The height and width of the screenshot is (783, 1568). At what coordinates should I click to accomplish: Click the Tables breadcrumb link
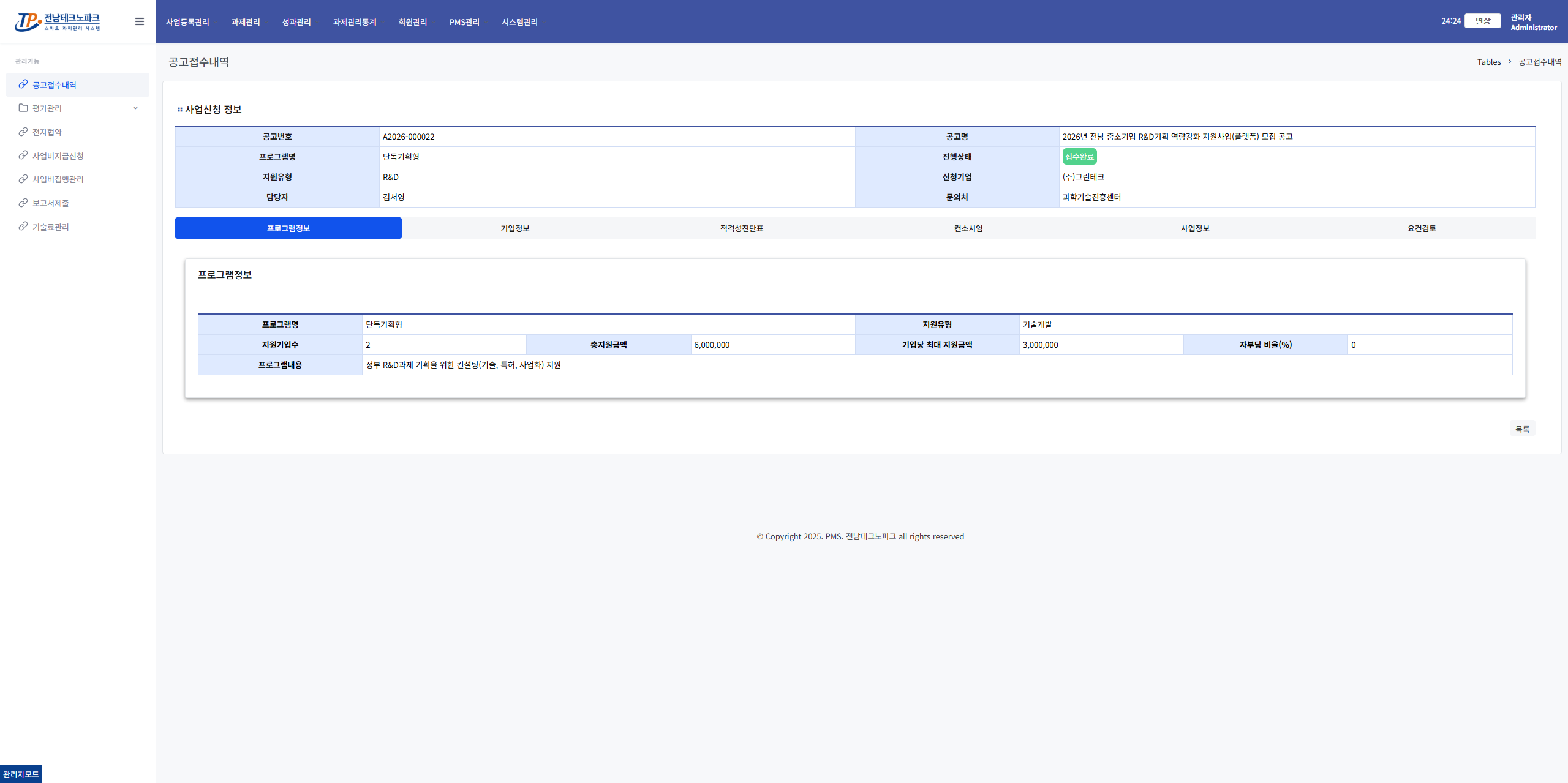[1489, 62]
